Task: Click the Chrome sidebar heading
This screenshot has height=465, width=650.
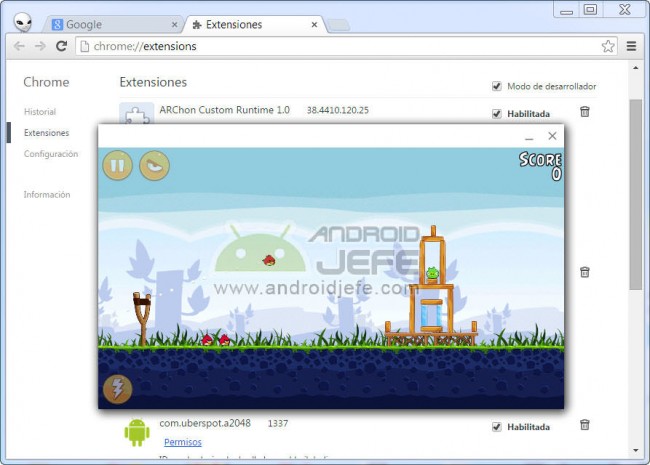Action: 46,82
